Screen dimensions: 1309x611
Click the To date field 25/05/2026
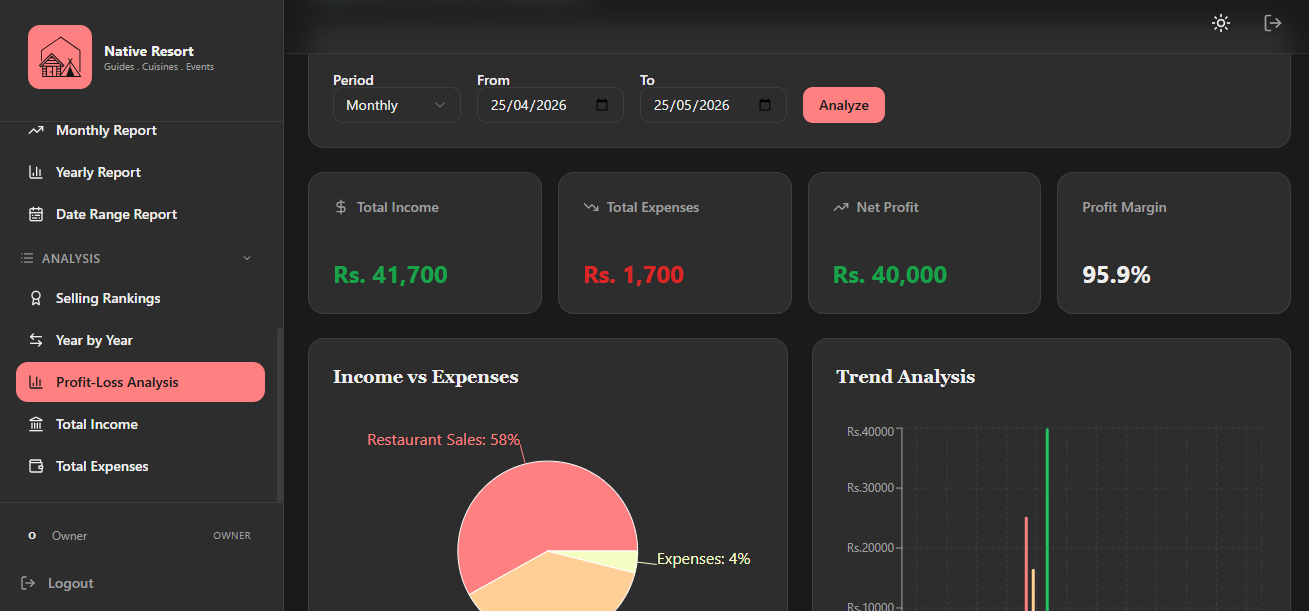[x=713, y=105]
